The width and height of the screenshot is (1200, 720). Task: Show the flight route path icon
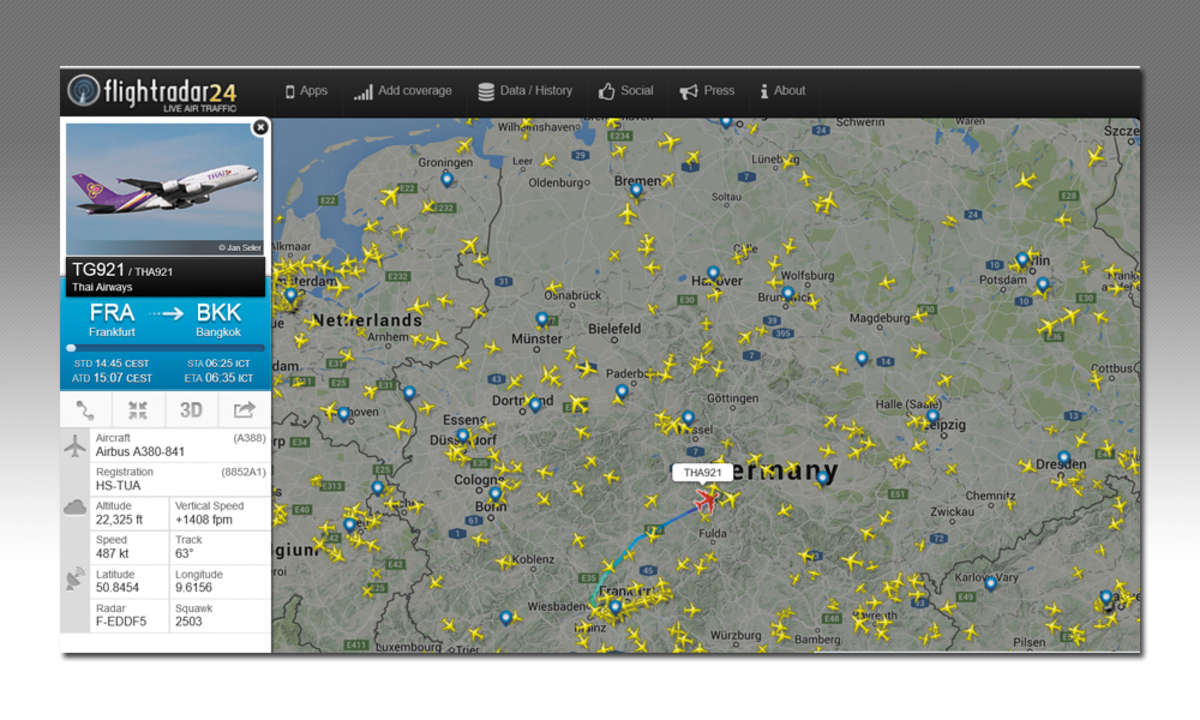coord(86,409)
